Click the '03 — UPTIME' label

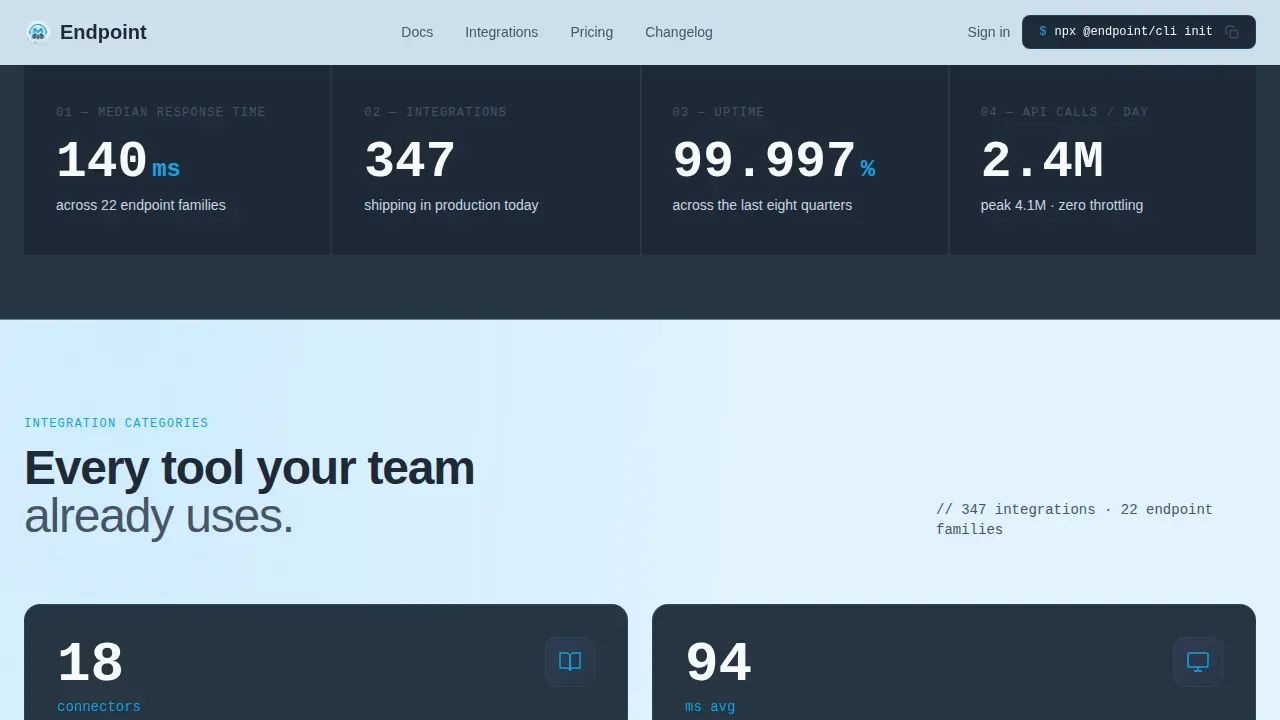click(x=718, y=112)
